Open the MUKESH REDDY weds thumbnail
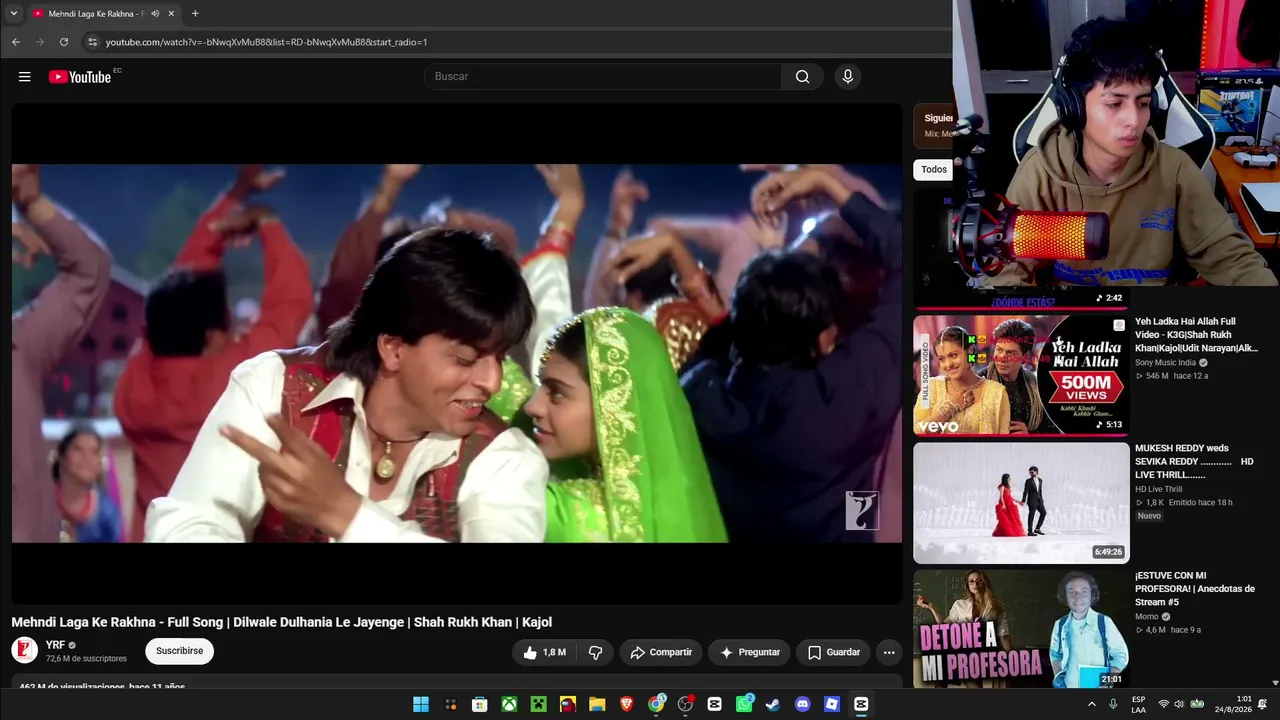The height and width of the screenshot is (720, 1280). pos(1021,503)
